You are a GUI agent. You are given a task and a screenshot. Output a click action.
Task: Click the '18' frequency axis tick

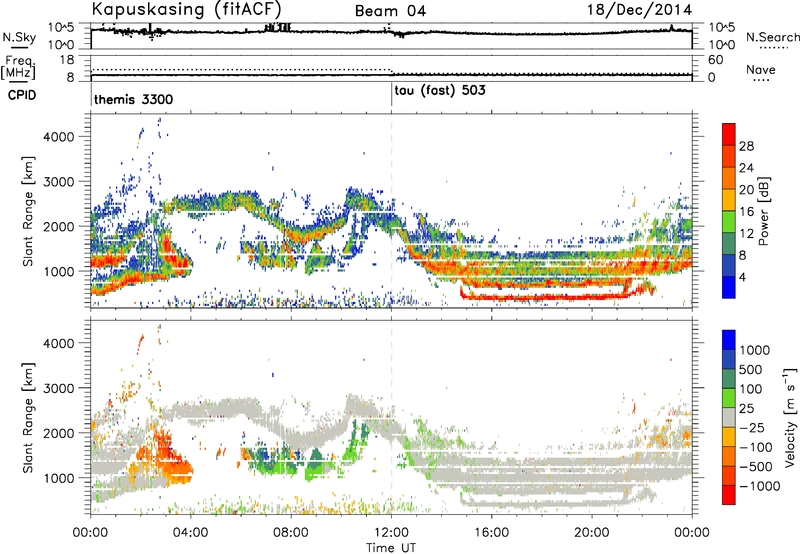(x=67, y=60)
